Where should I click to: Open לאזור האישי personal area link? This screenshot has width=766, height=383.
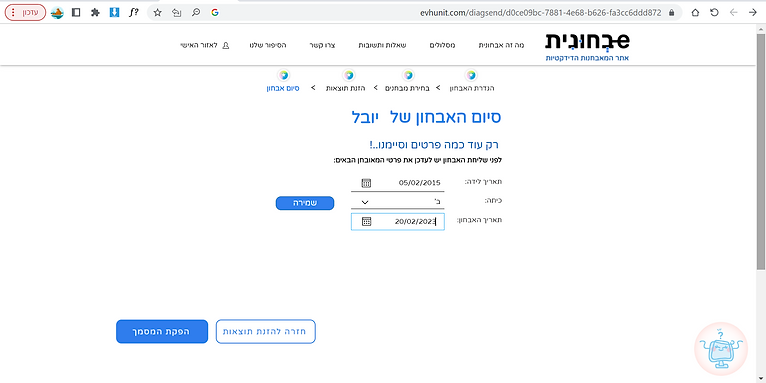205,45
